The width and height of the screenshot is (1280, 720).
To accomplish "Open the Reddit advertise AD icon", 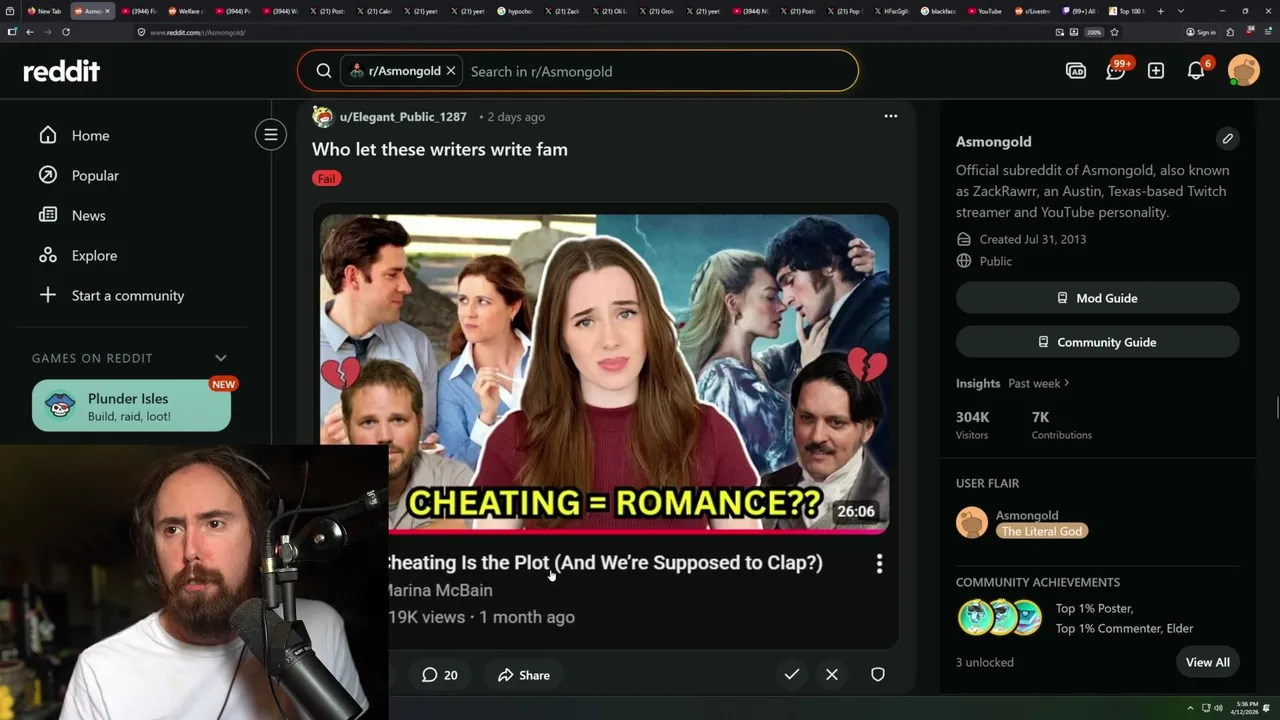I will pos(1076,71).
